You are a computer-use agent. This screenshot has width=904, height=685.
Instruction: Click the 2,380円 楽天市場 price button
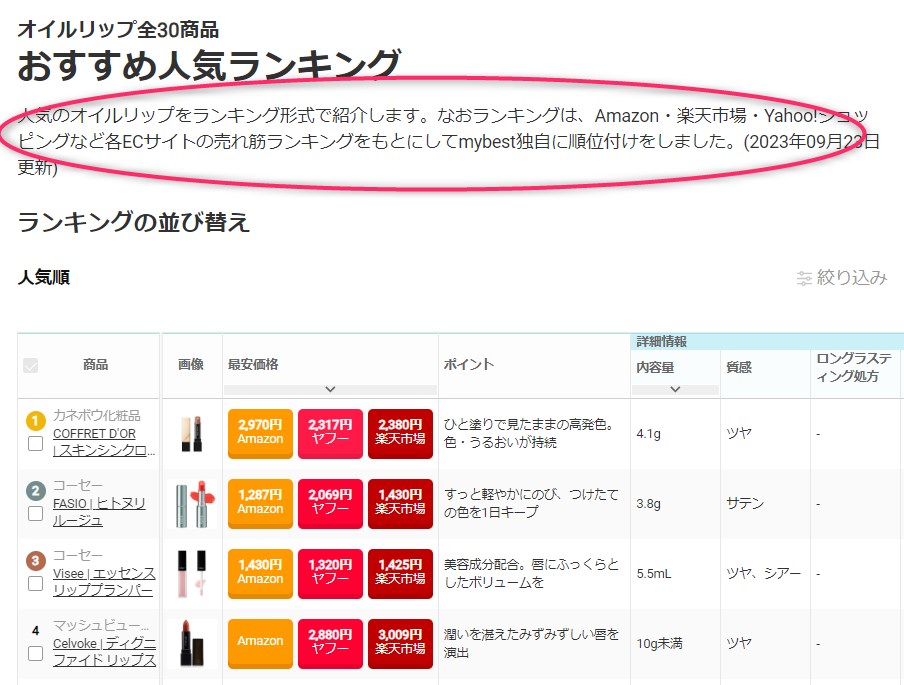[x=401, y=434]
